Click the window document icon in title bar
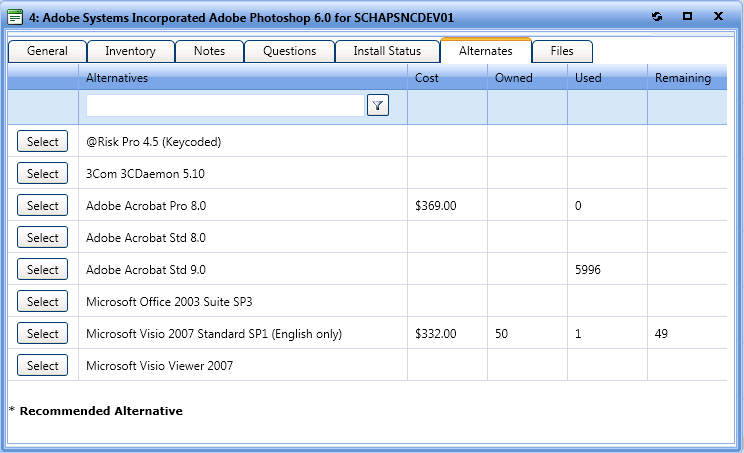Screen dimensions: 744x453 coord(15,18)
